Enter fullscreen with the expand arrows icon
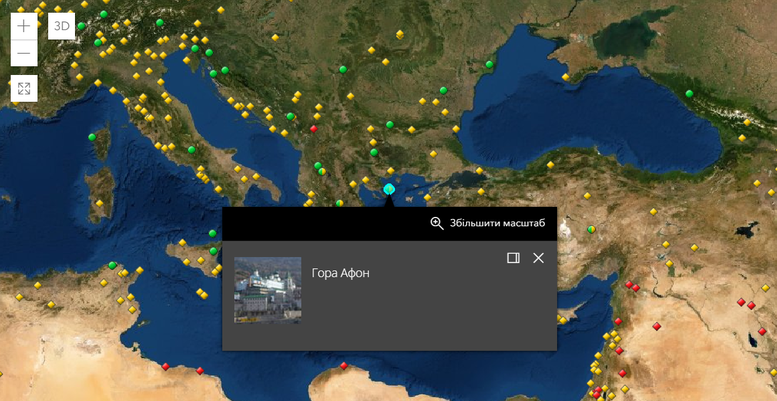777x401 pixels. [x=24, y=89]
